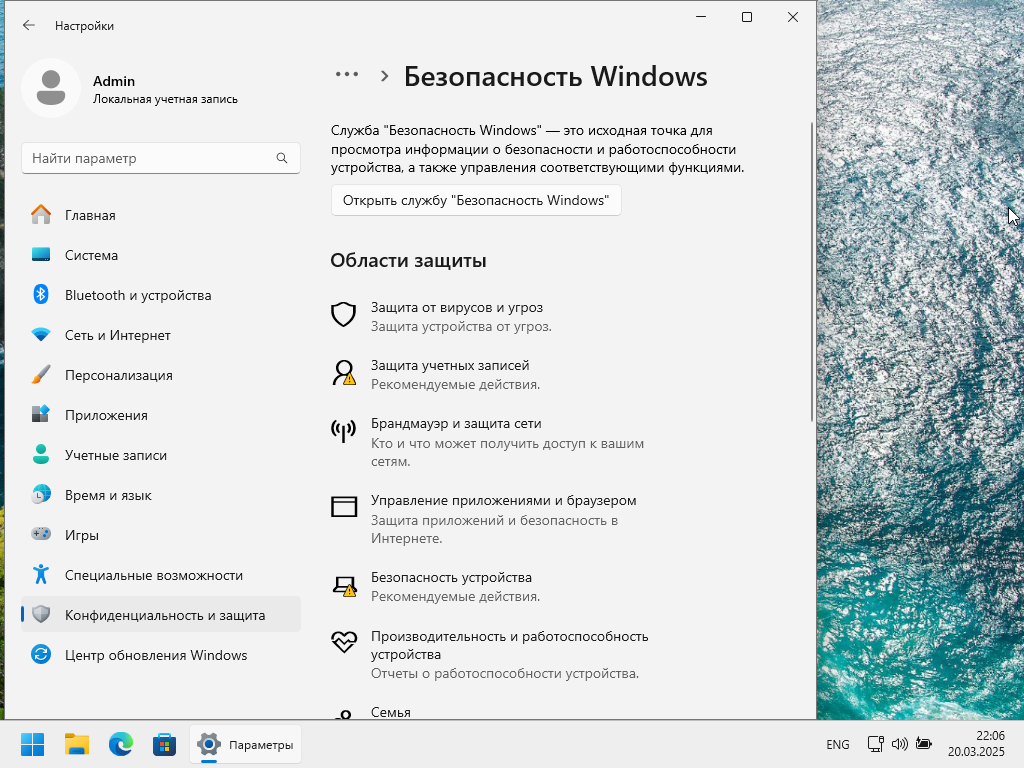The image size is (1024, 768).
Task: Click the Windows Update sync icon
Action: coord(41,654)
